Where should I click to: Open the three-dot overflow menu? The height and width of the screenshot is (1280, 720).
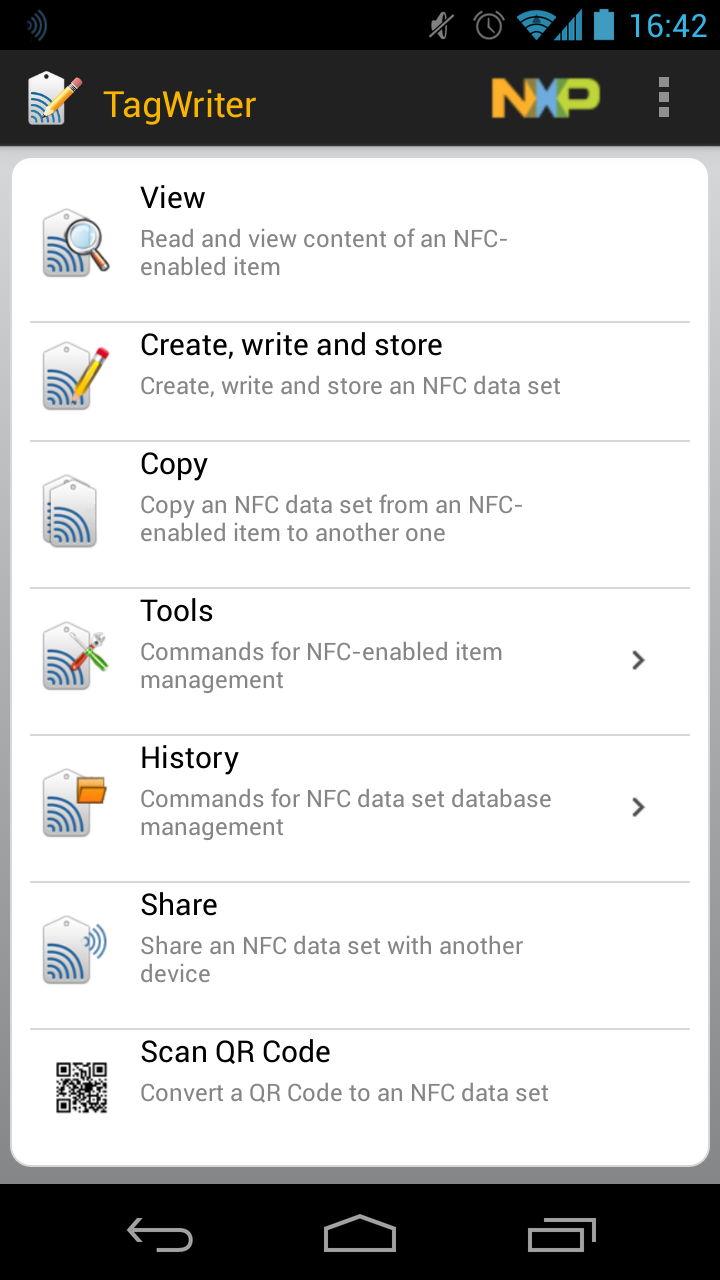pos(663,98)
